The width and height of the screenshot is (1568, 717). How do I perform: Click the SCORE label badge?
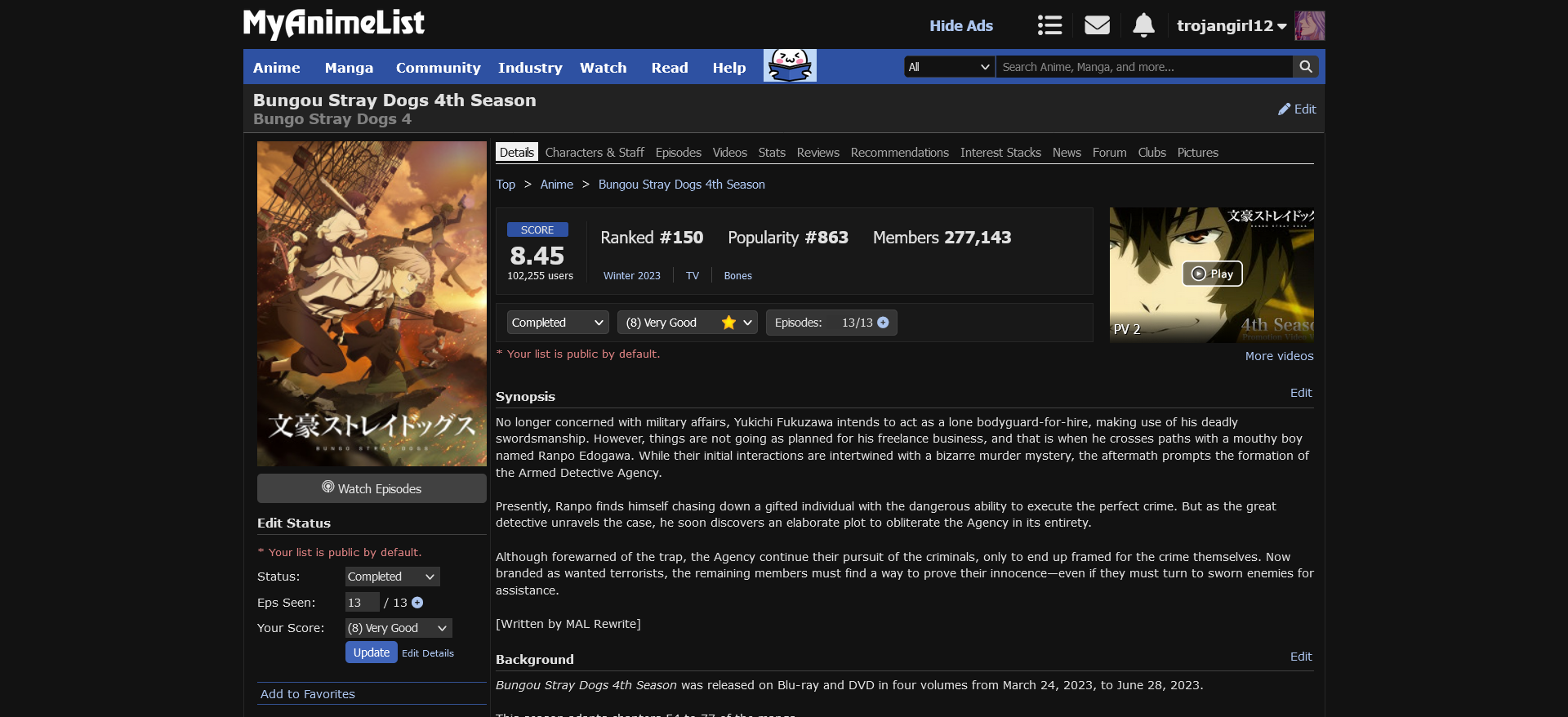537,230
